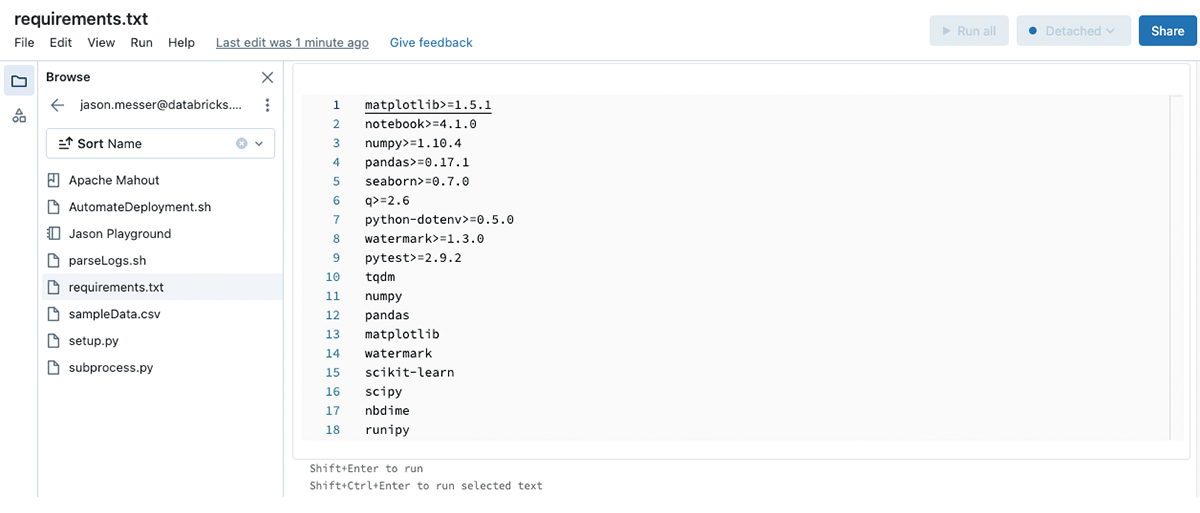Open the File menu
The image size is (1200, 513).
click(24, 43)
